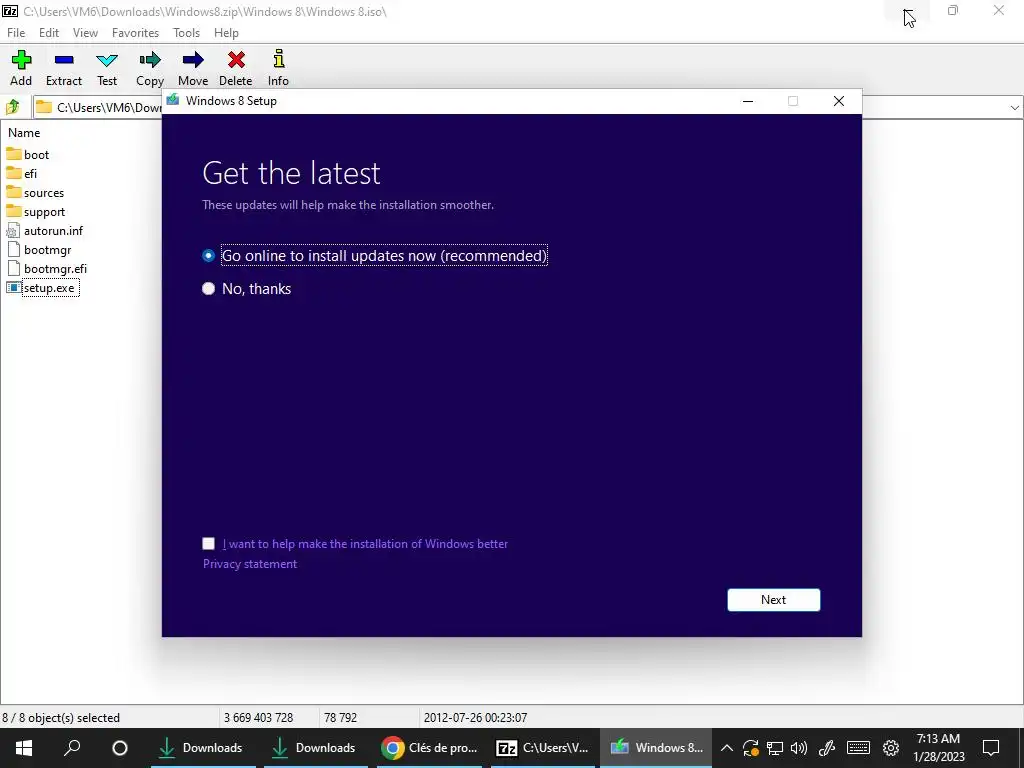Screen dimensions: 1024x768
Task: Click the sync refresh tray icon
Action: [750, 748]
